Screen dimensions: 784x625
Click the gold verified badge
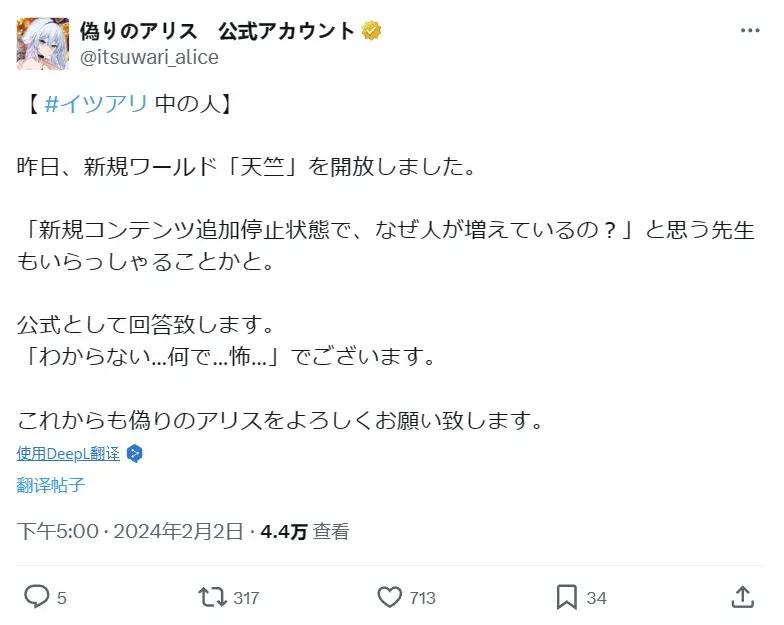372,31
